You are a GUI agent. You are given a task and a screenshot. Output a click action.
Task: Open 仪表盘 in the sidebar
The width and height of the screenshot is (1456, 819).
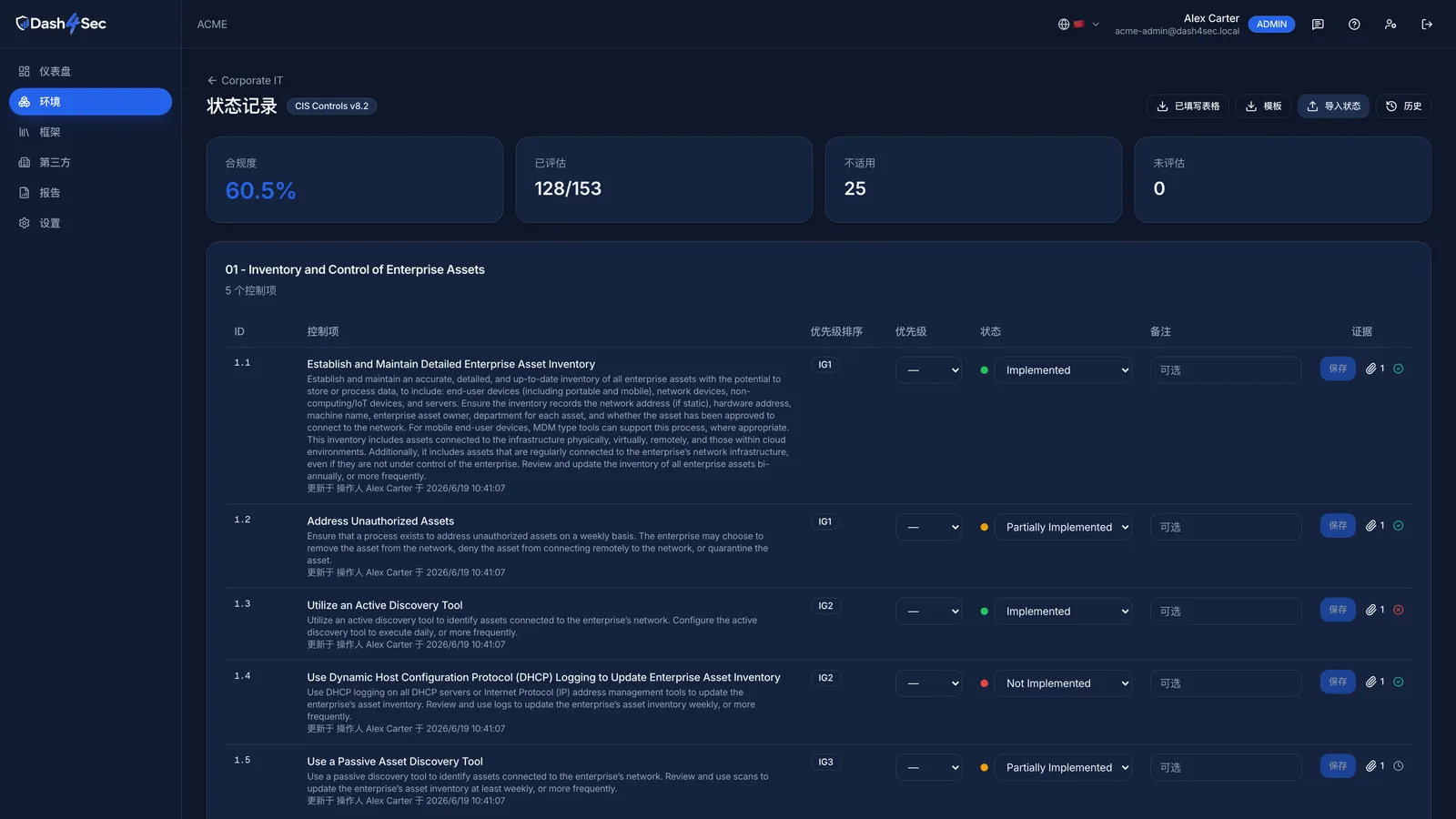(x=90, y=71)
